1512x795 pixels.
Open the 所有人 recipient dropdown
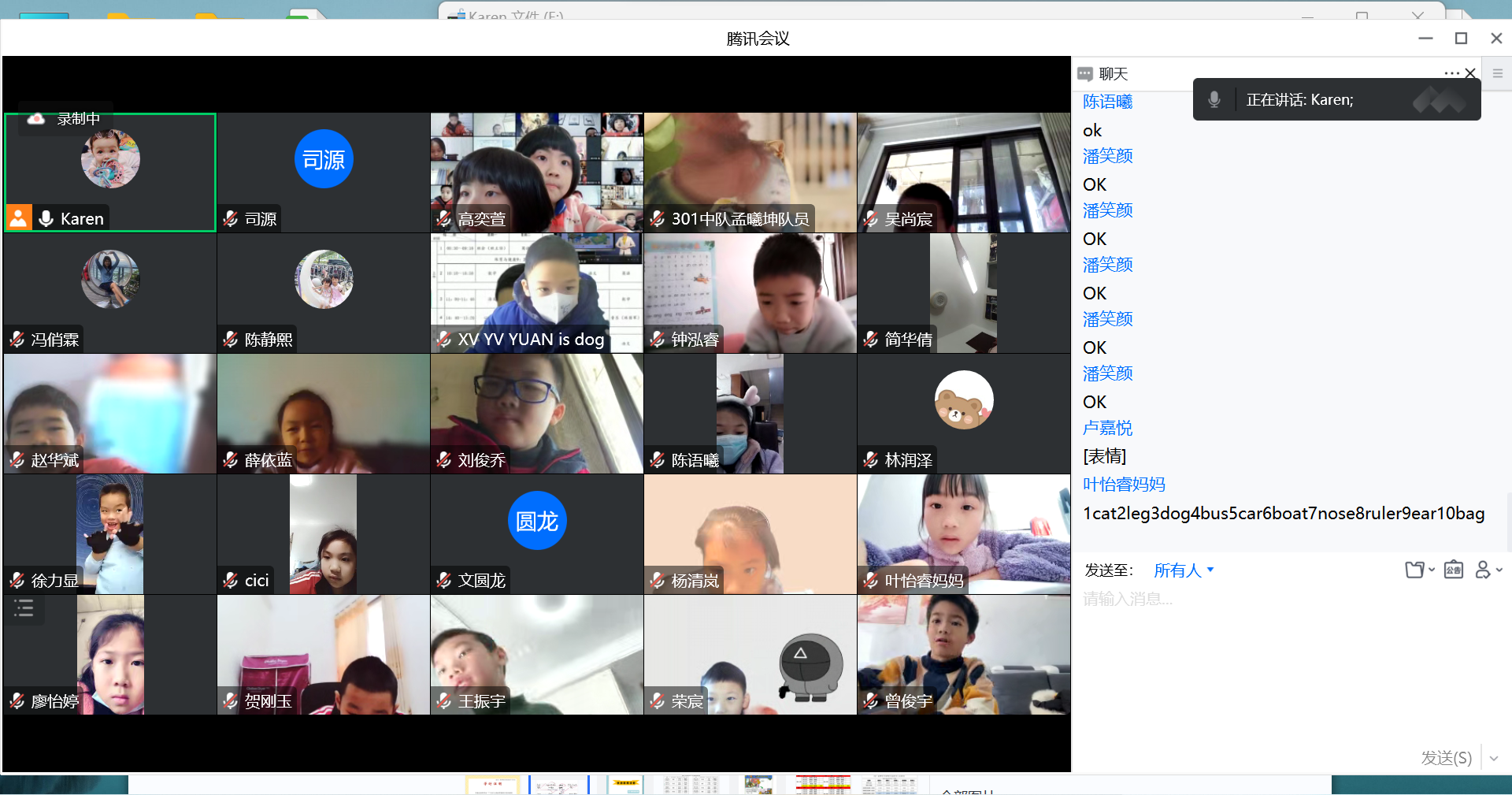[1184, 570]
